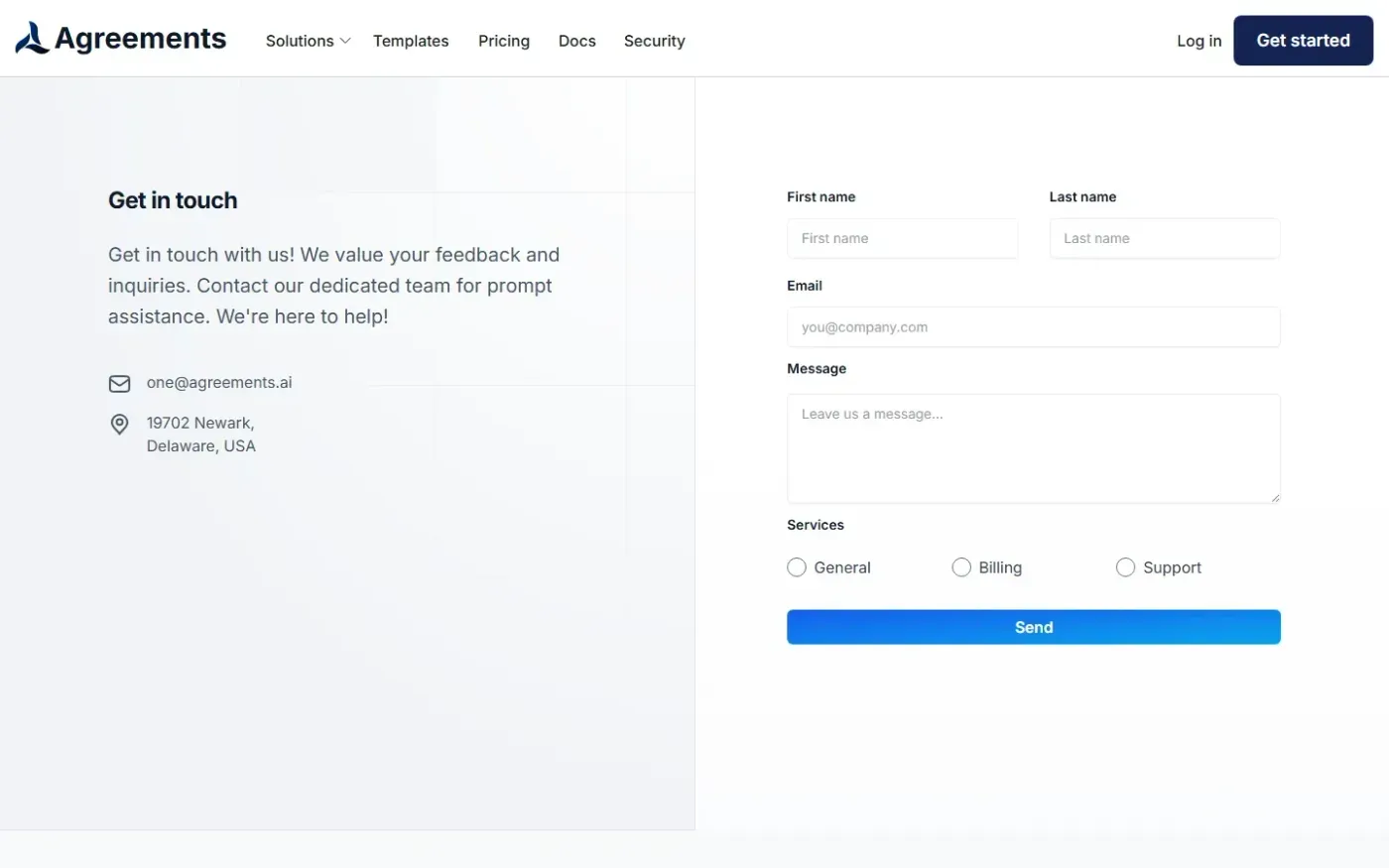Click the 19702 Newark, Delaware address text

[201, 434]
